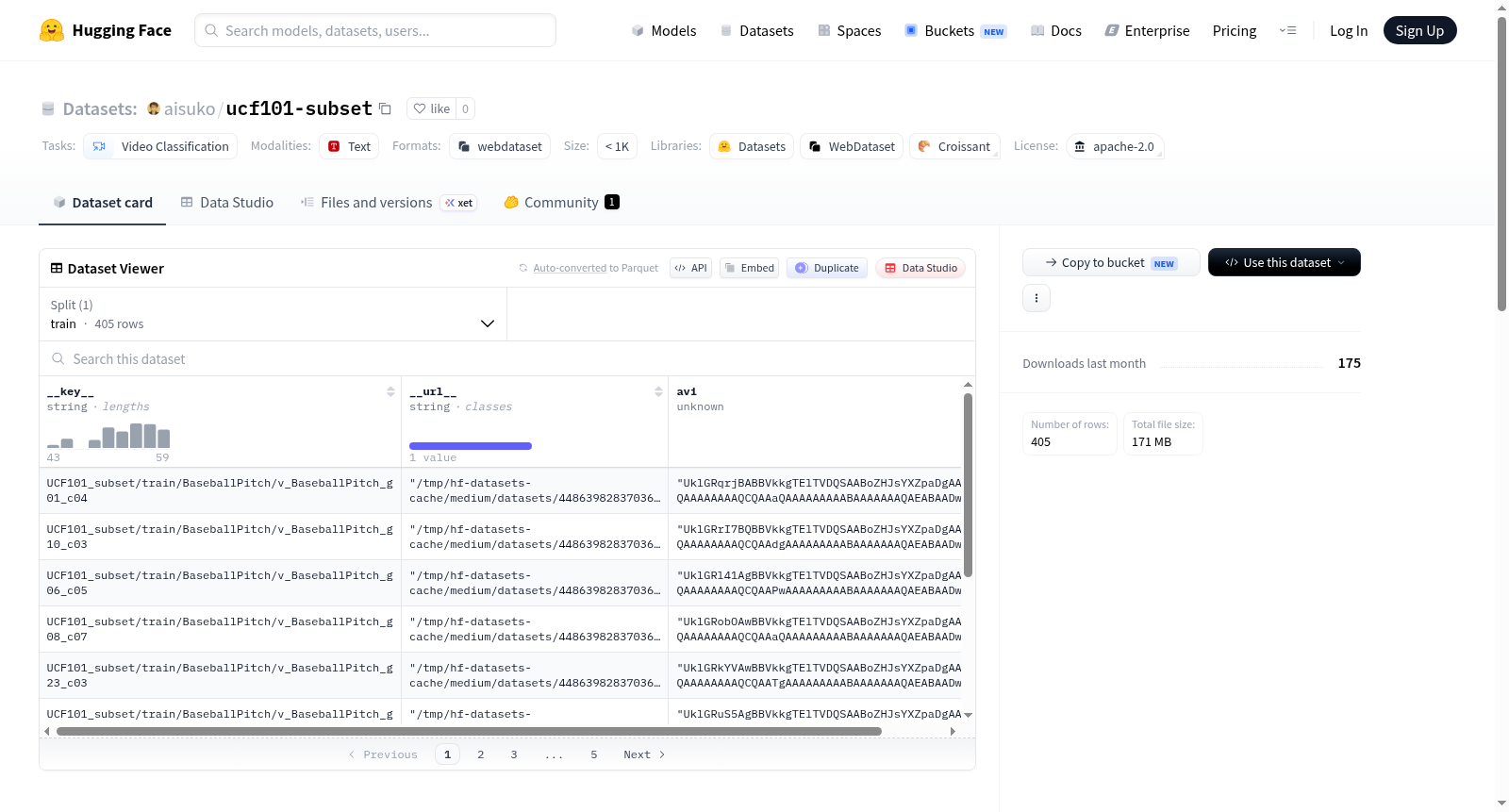Open the aisuko user profile link

click(190, 108)
